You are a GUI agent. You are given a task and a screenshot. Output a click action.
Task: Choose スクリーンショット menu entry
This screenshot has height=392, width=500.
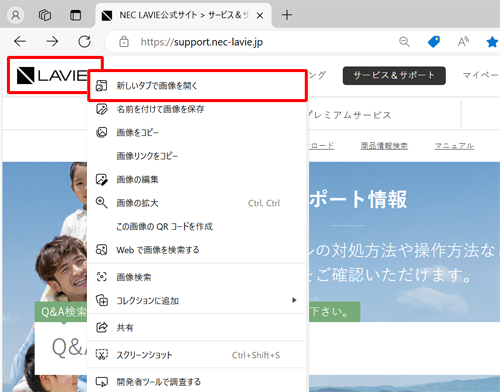click(197, 355)
